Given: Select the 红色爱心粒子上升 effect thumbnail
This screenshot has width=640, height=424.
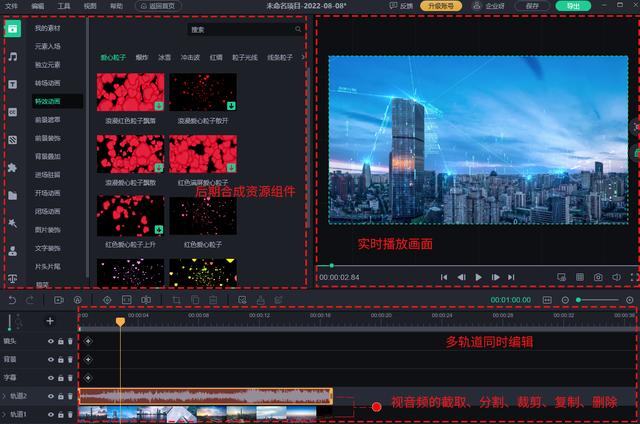Looking at the screenshot, I should pyautogui.click(x=131, y=215).
